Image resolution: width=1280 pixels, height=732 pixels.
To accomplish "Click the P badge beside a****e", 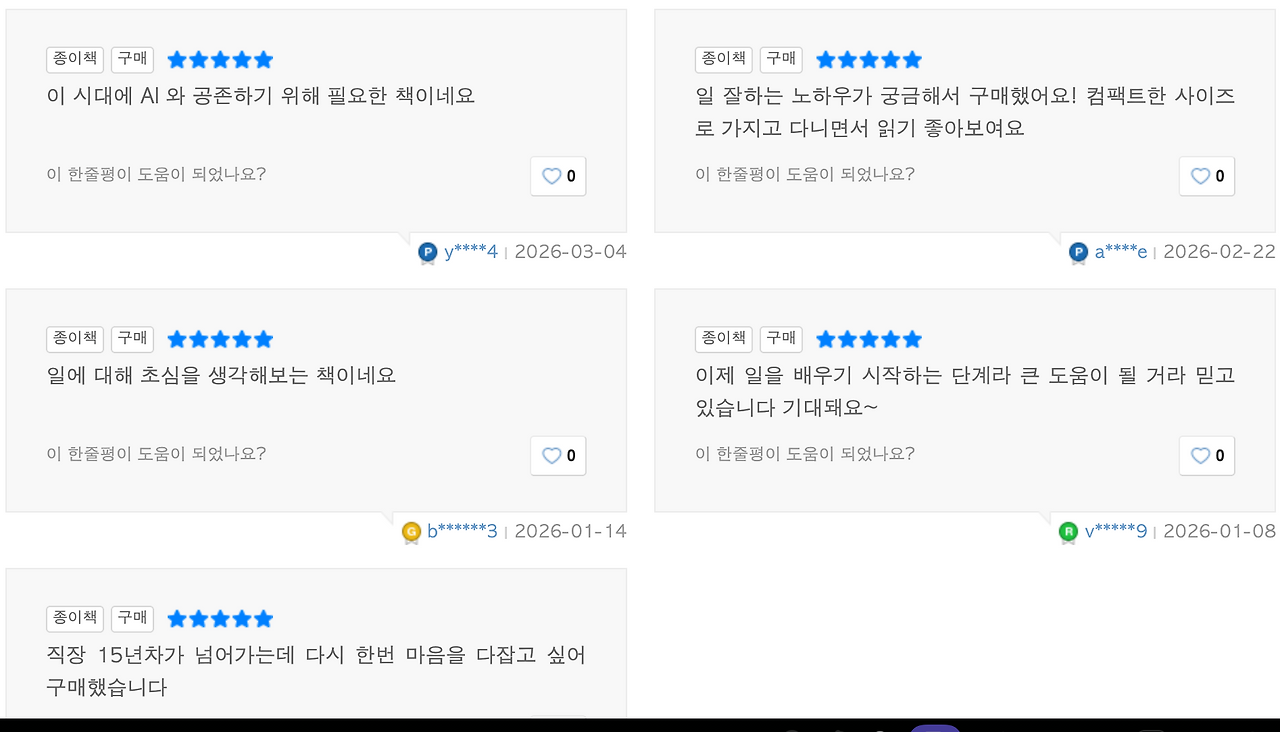I will [x=1077, y=254].
